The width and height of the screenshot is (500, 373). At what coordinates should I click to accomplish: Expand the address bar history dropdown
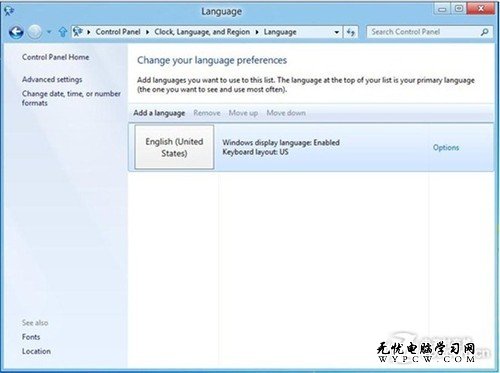click(337, 32)
